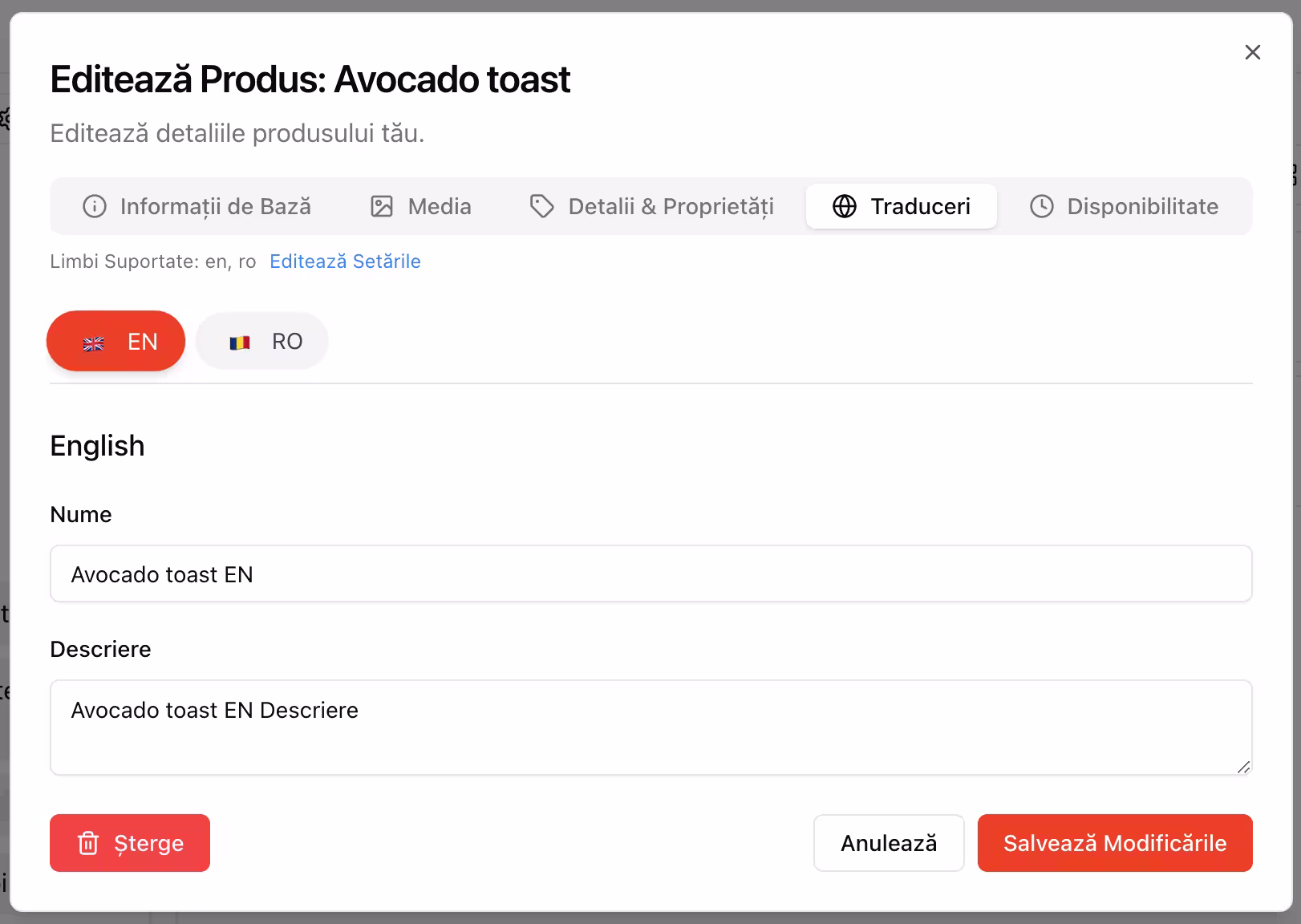This screenshot has height=924, width=1301.
Task: Go to Detalii & Proprietăți tab
Action: (x=652, y=206)
